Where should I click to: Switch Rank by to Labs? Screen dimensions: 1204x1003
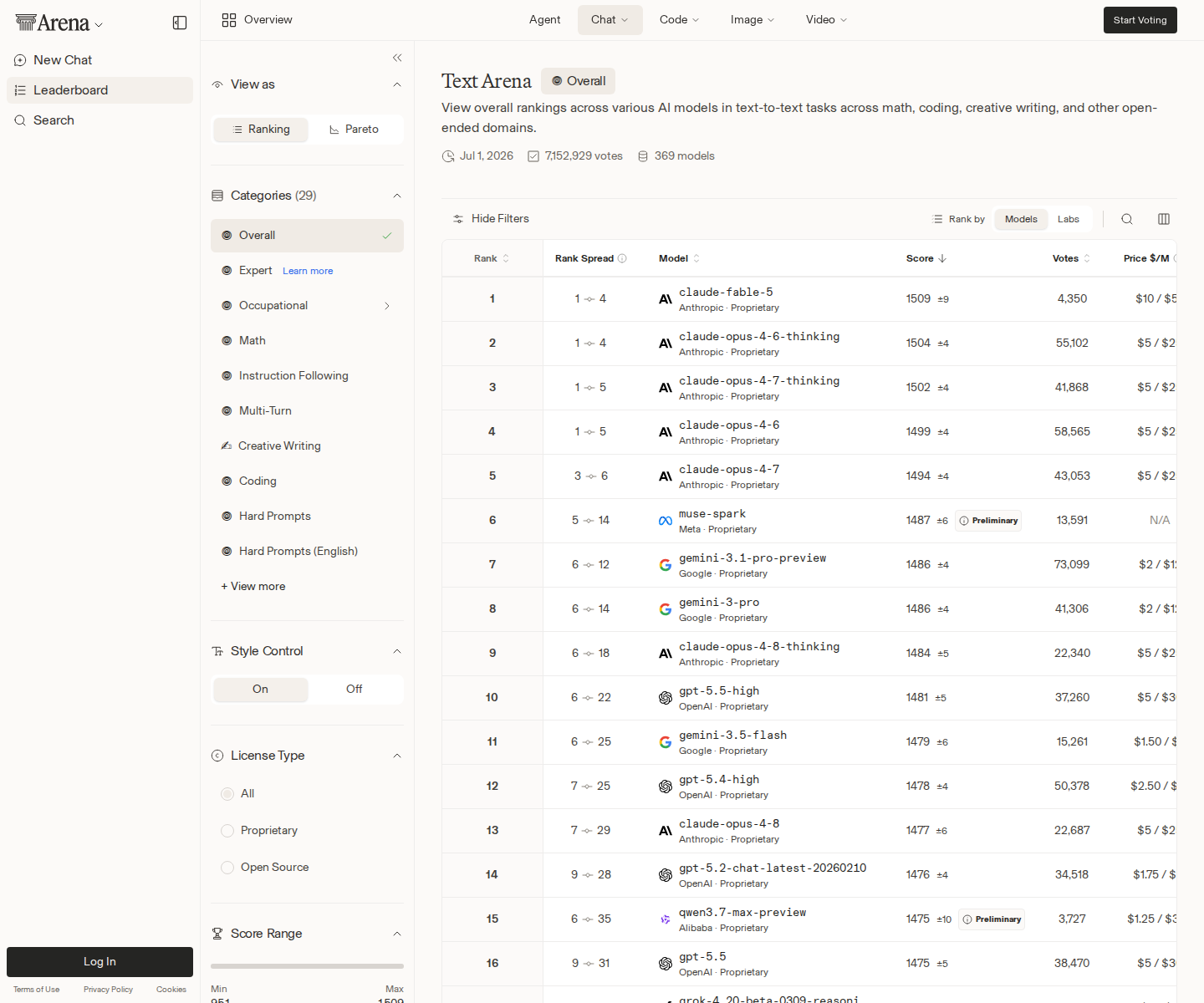1069,219
